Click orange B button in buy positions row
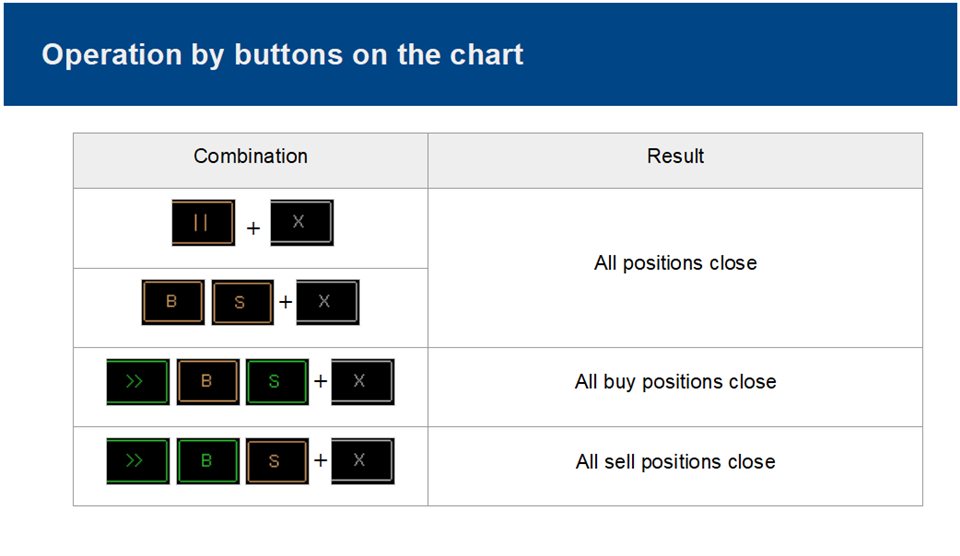 click(208, 382)
